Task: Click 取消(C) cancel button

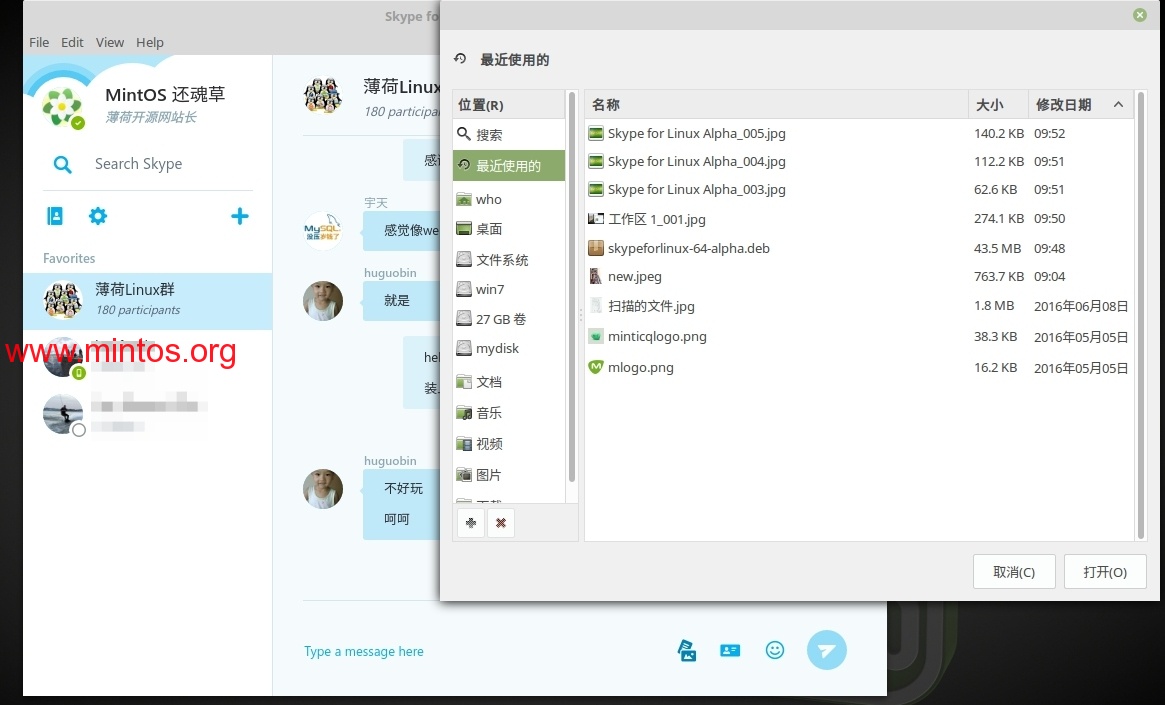Action: click(1014, 572)
